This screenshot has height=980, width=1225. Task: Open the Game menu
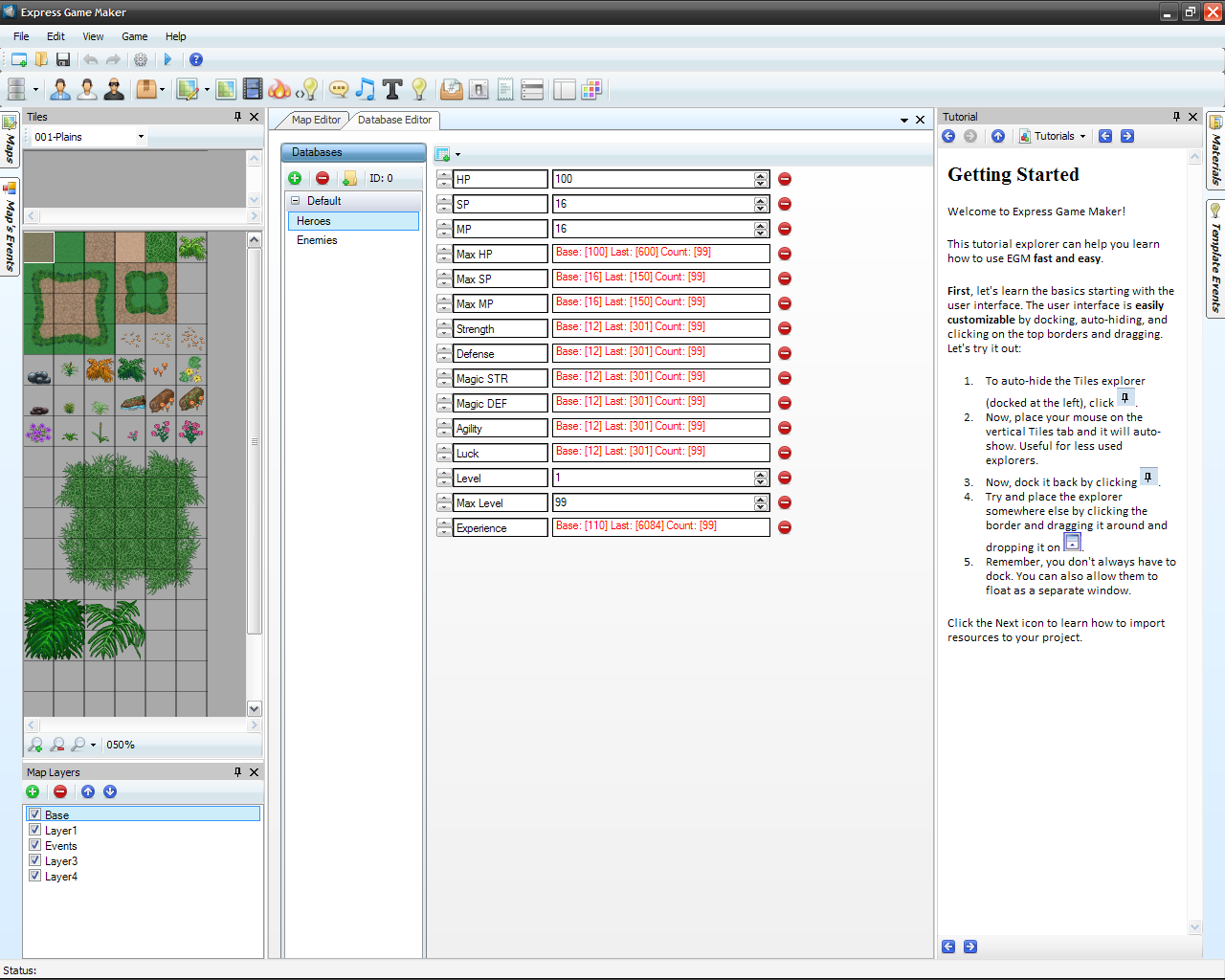[x=135, y=36]
